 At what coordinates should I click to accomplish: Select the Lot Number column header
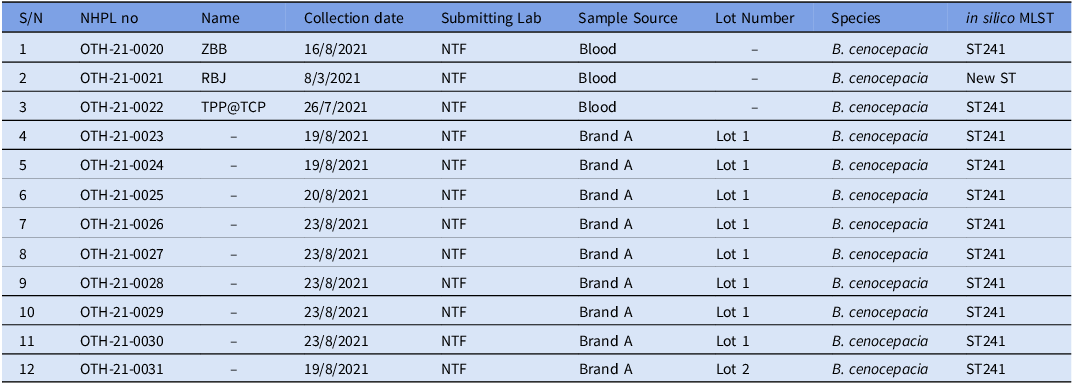pyautogui.click(x=754, y=18)
